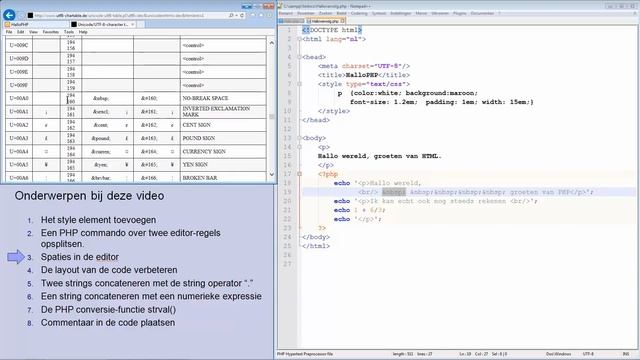Open the Notepad++ Instellingen menu

pyautogui.click(x=401, y=13)
